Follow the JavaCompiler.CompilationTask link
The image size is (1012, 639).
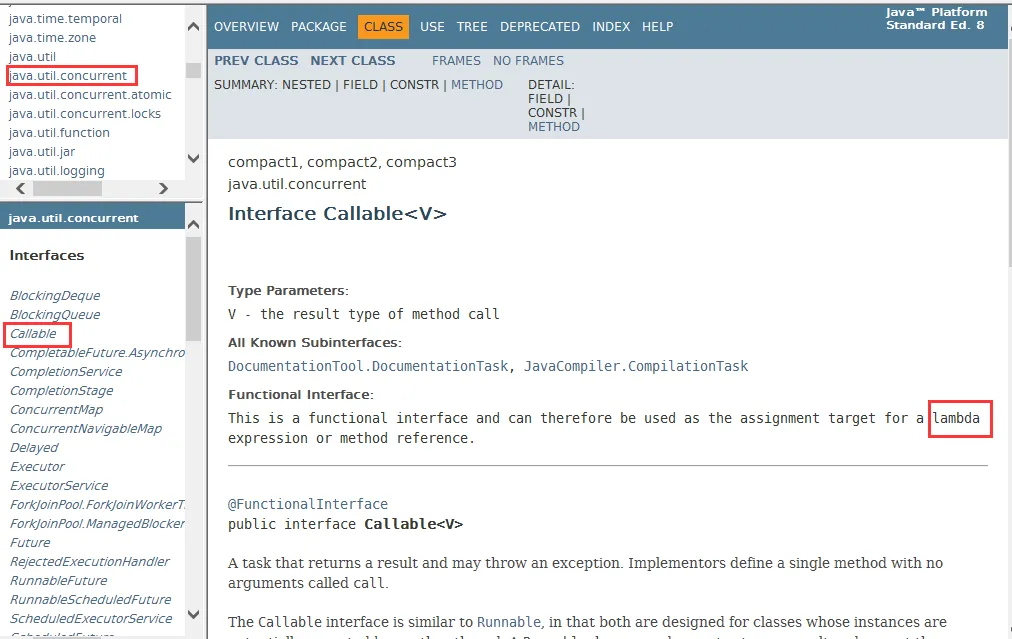pos(636,366)
